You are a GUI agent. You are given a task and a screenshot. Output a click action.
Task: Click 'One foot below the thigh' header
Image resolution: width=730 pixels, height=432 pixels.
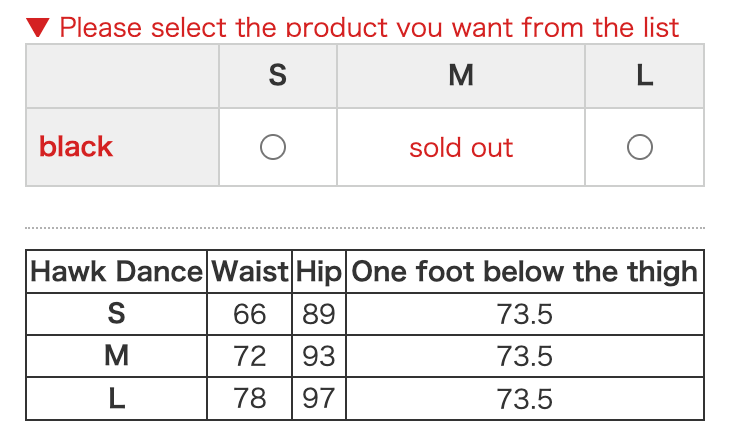click(525, 272)
